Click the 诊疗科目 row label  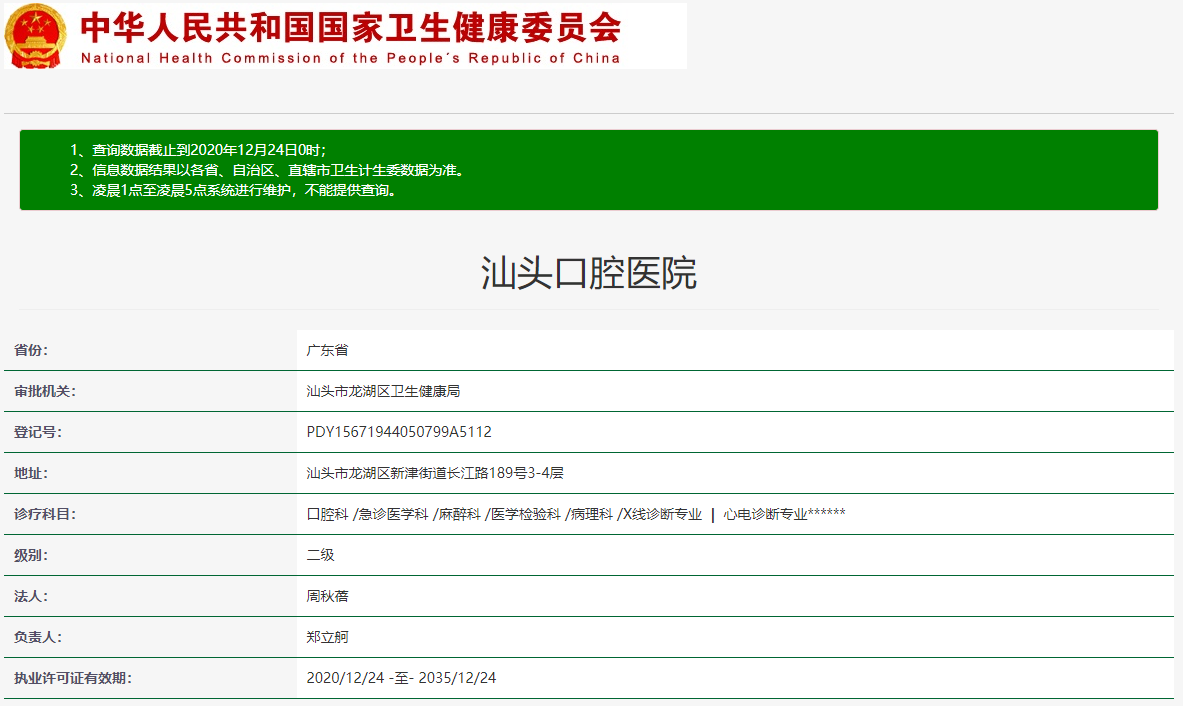(x=45, y=515)
